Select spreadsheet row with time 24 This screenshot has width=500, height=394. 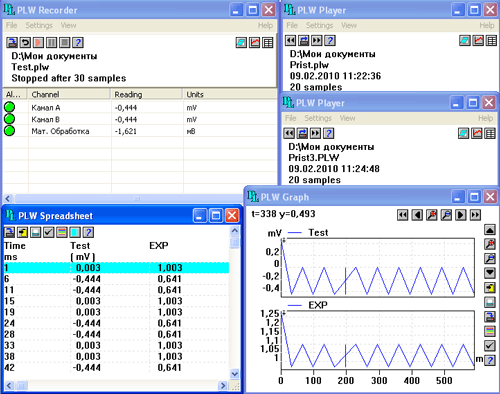click(x=116, y=323)
